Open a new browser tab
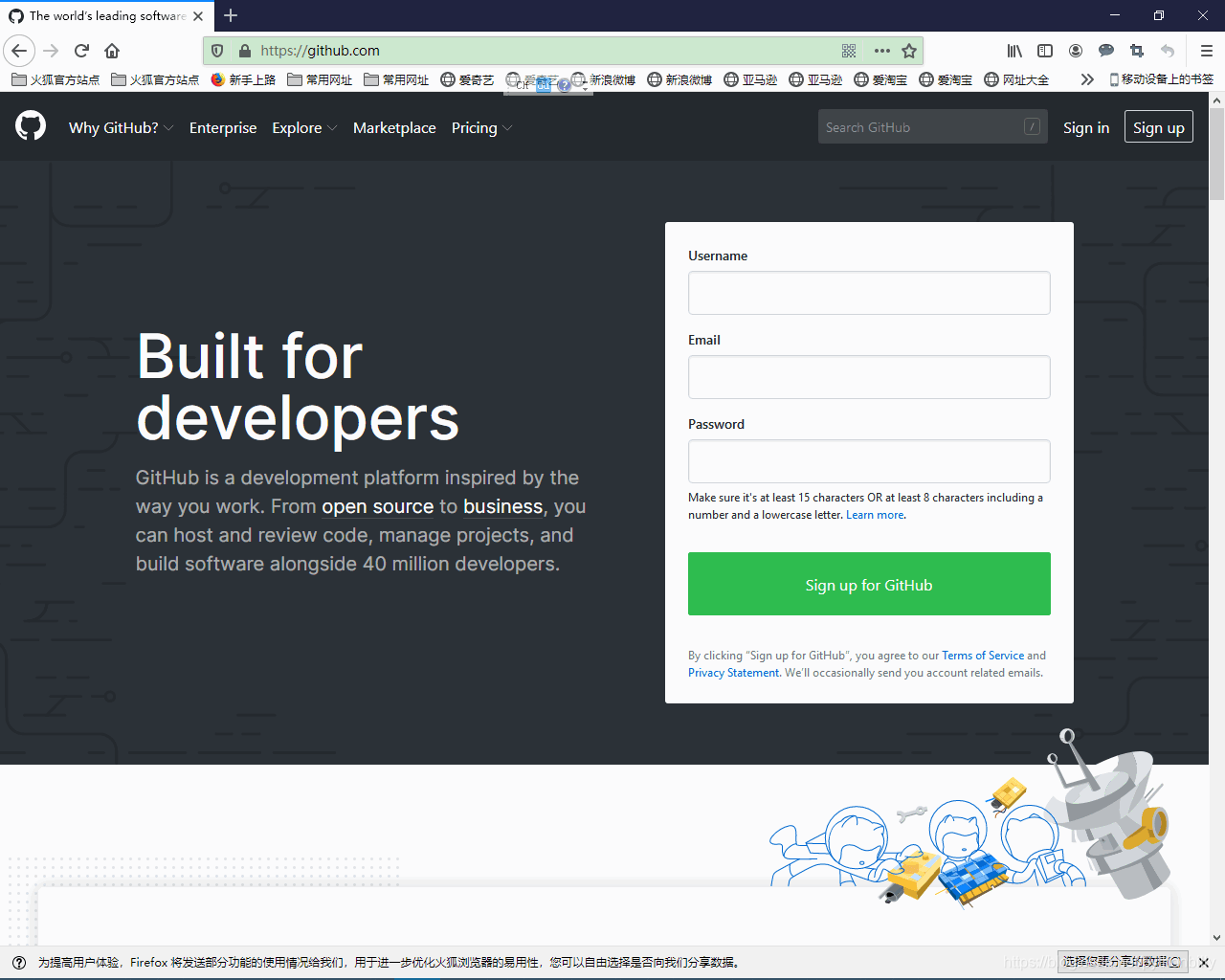The height and width of the screenshot is (980, 1225). (231, 15)
